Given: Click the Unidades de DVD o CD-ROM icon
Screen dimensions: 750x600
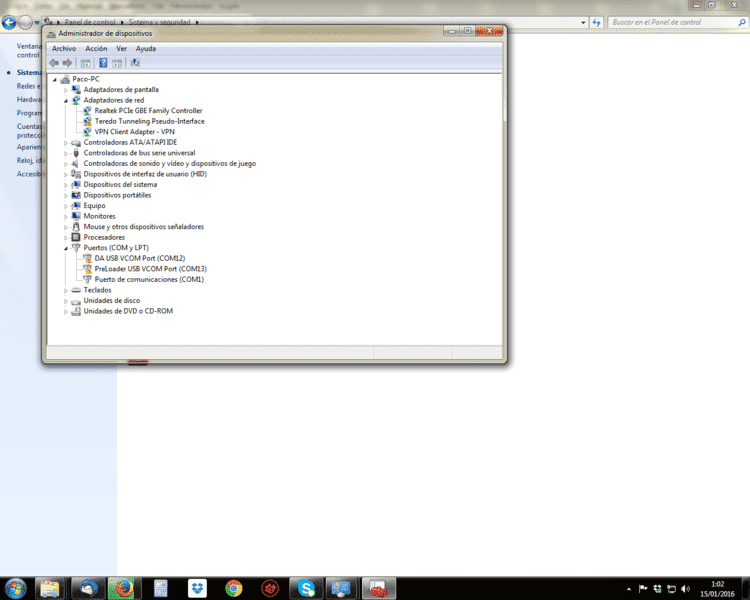Looking at the screenshot, I should pos(76,311).
